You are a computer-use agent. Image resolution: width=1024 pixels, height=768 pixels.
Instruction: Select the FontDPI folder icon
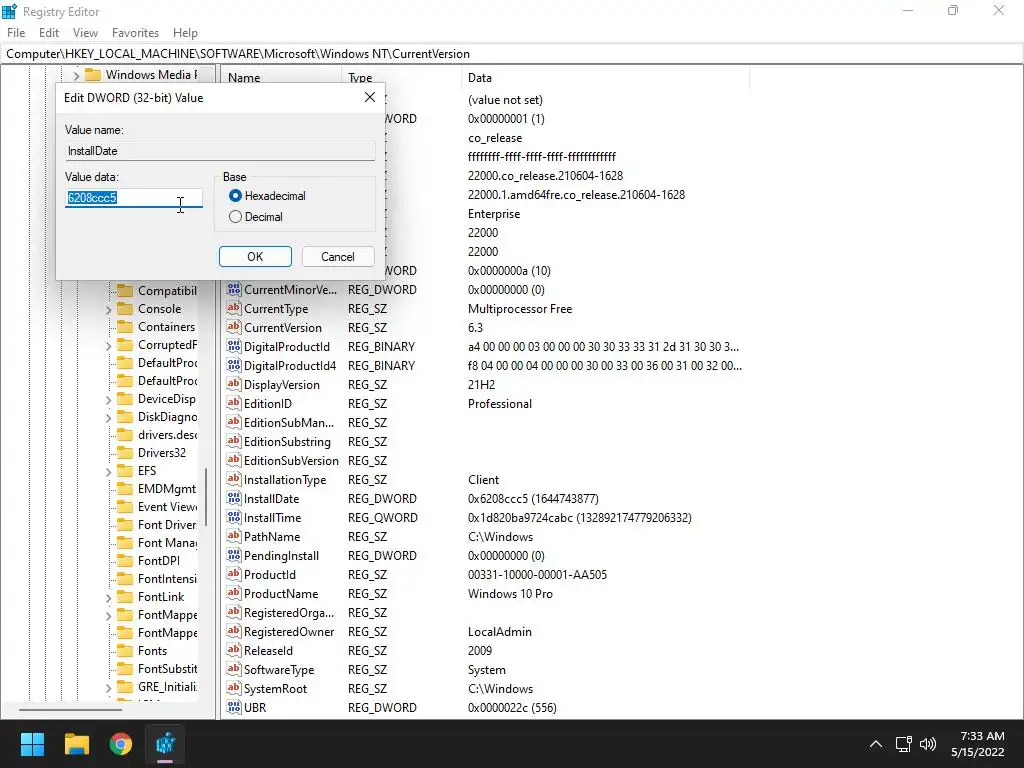(125, 560)
